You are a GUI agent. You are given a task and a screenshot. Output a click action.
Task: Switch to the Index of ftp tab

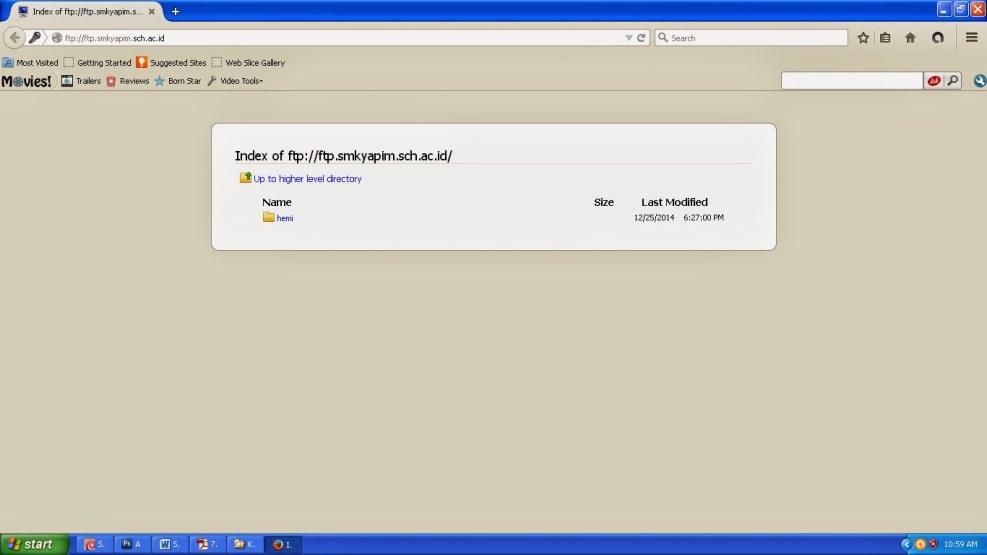pos(87,11)
